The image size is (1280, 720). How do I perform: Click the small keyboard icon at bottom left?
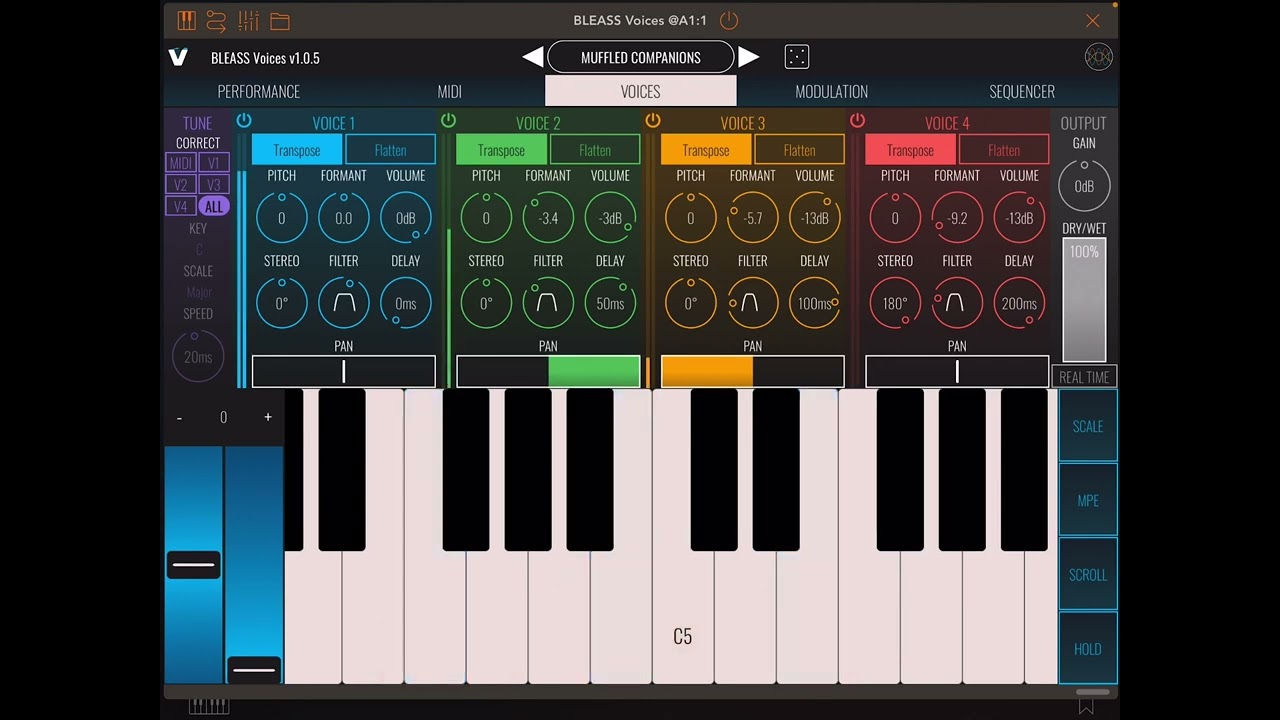coord(209,706)
